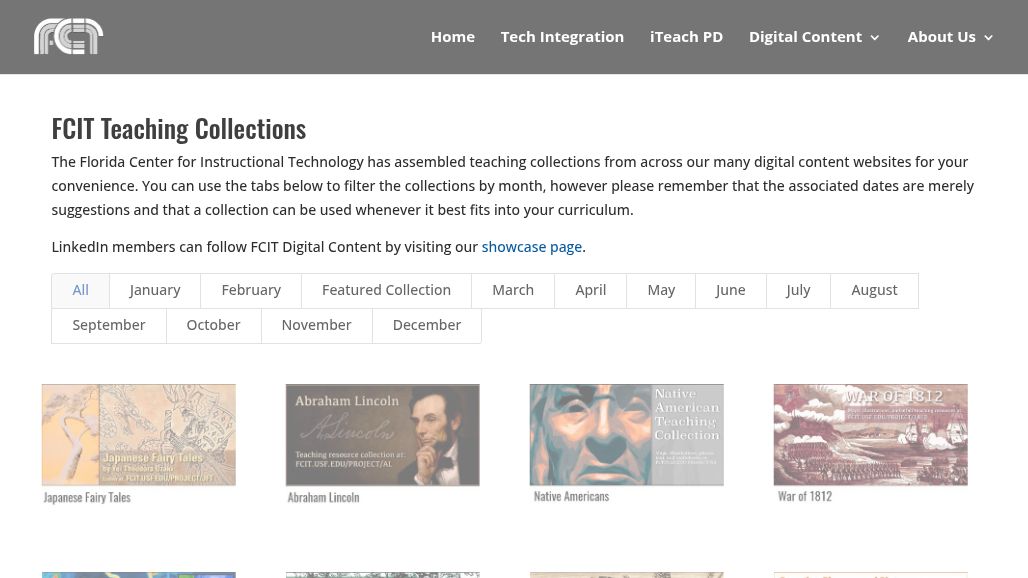Filter collections by January
This screenshot has height=578, width=1028.
[x=155, y=290]
